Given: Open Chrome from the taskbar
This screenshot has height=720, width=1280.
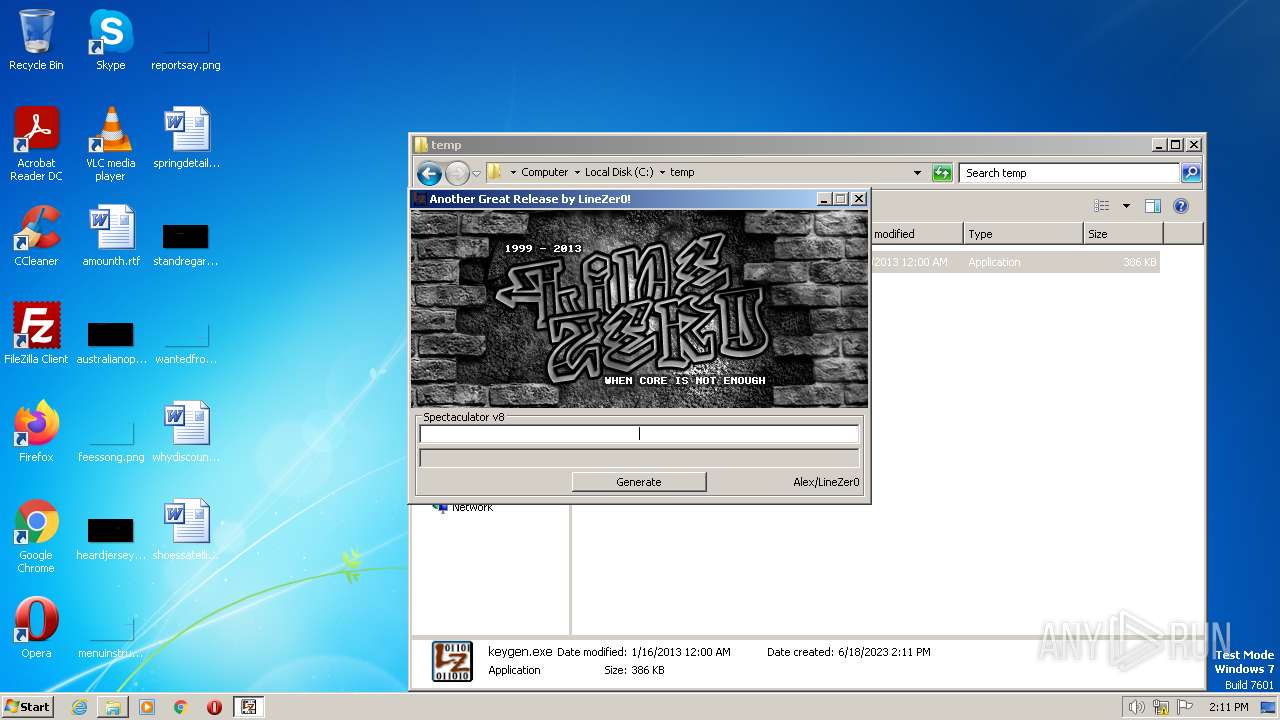Looking at the screenshot, I should pos(181,707).
